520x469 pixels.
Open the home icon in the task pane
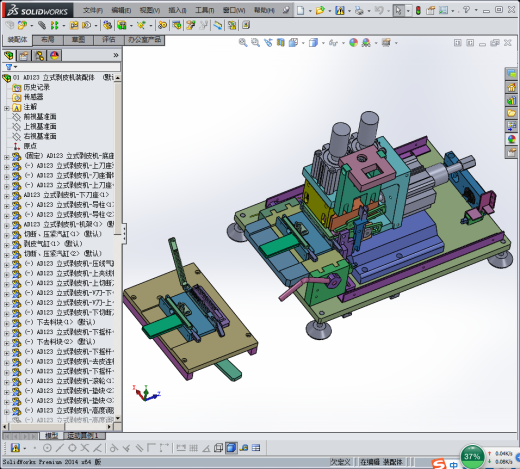coord(511,87)
